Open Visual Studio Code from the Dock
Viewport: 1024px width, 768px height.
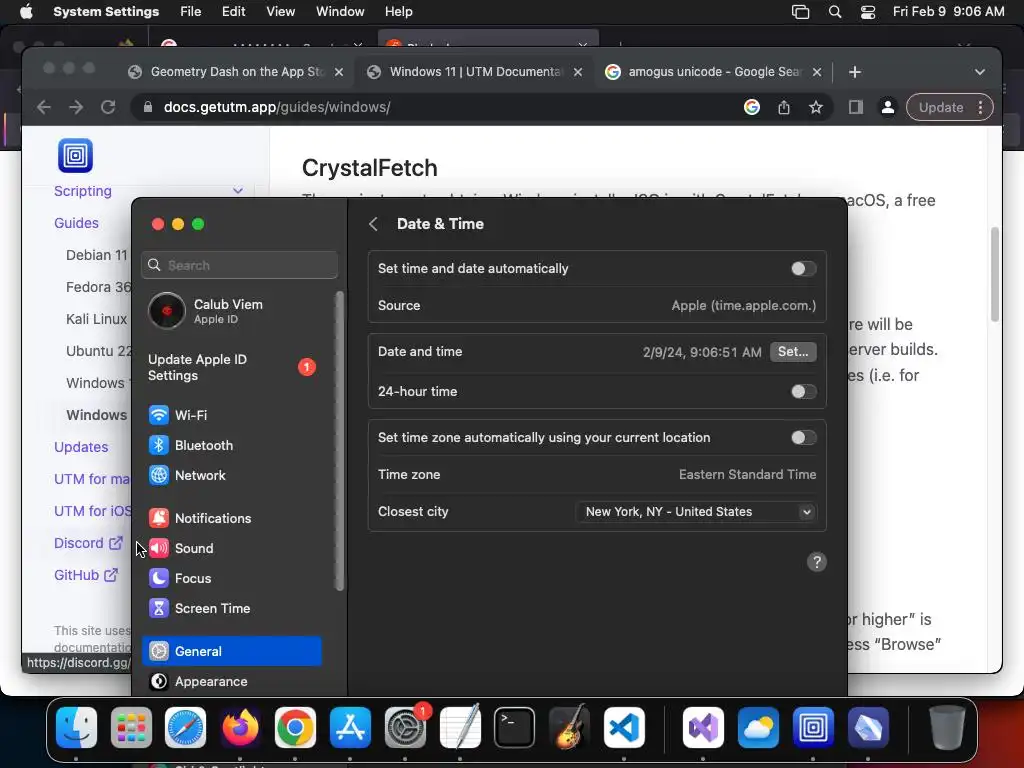pos(624,727)
